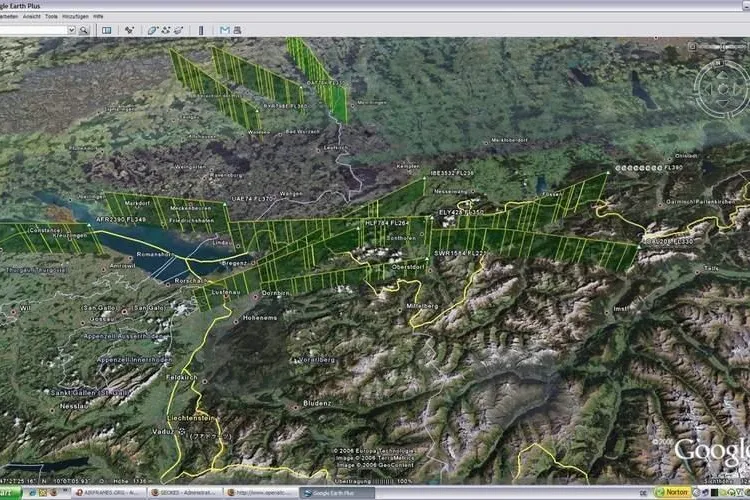Click the compass right arrow
Viewport: 750px width, 500px height.
(737, 88)
